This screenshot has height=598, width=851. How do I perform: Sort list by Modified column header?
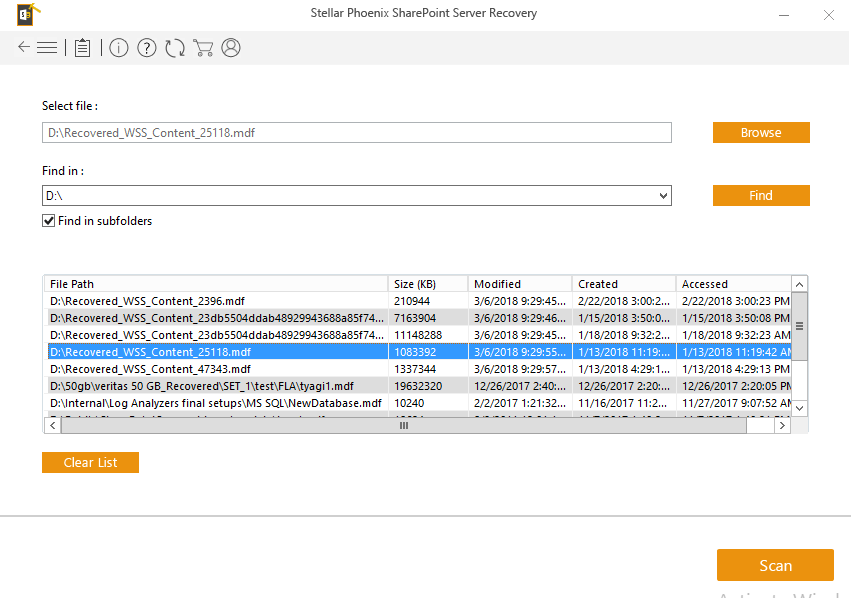tap(520, 284)
